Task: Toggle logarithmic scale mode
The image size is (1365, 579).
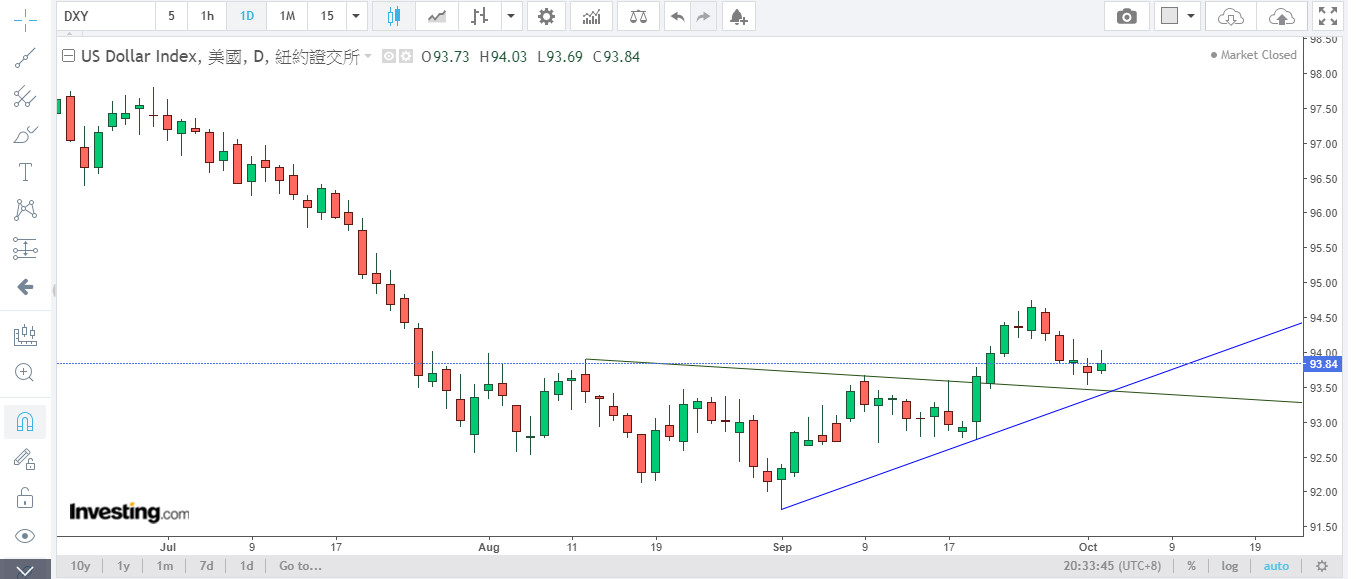Action: point(1229,566)
